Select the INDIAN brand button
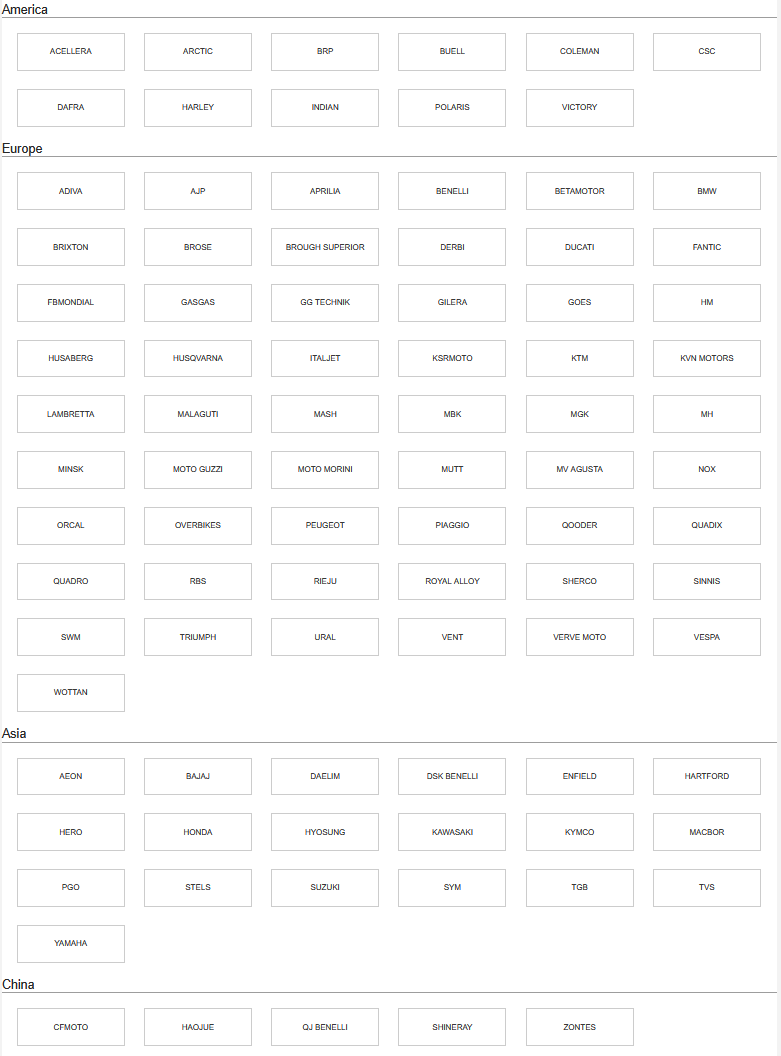 coord(325,108)
